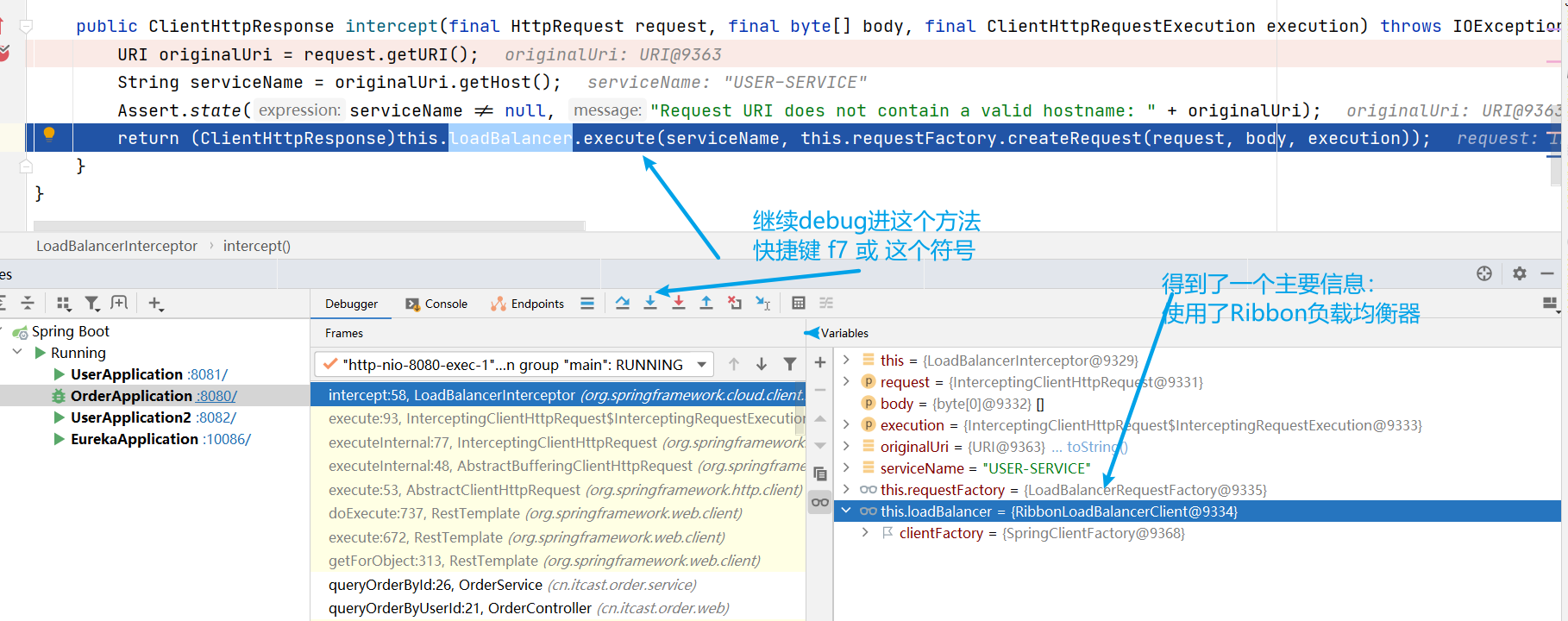This screenshot has width=1568, height=621.
Task: Click the frames filter funnel icon
Action: (790, 364)
